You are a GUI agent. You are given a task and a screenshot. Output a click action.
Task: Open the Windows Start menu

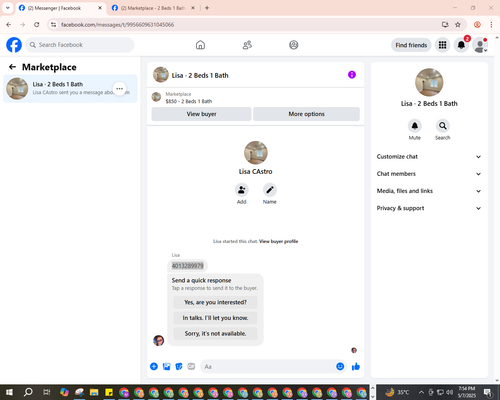point(9,392)
